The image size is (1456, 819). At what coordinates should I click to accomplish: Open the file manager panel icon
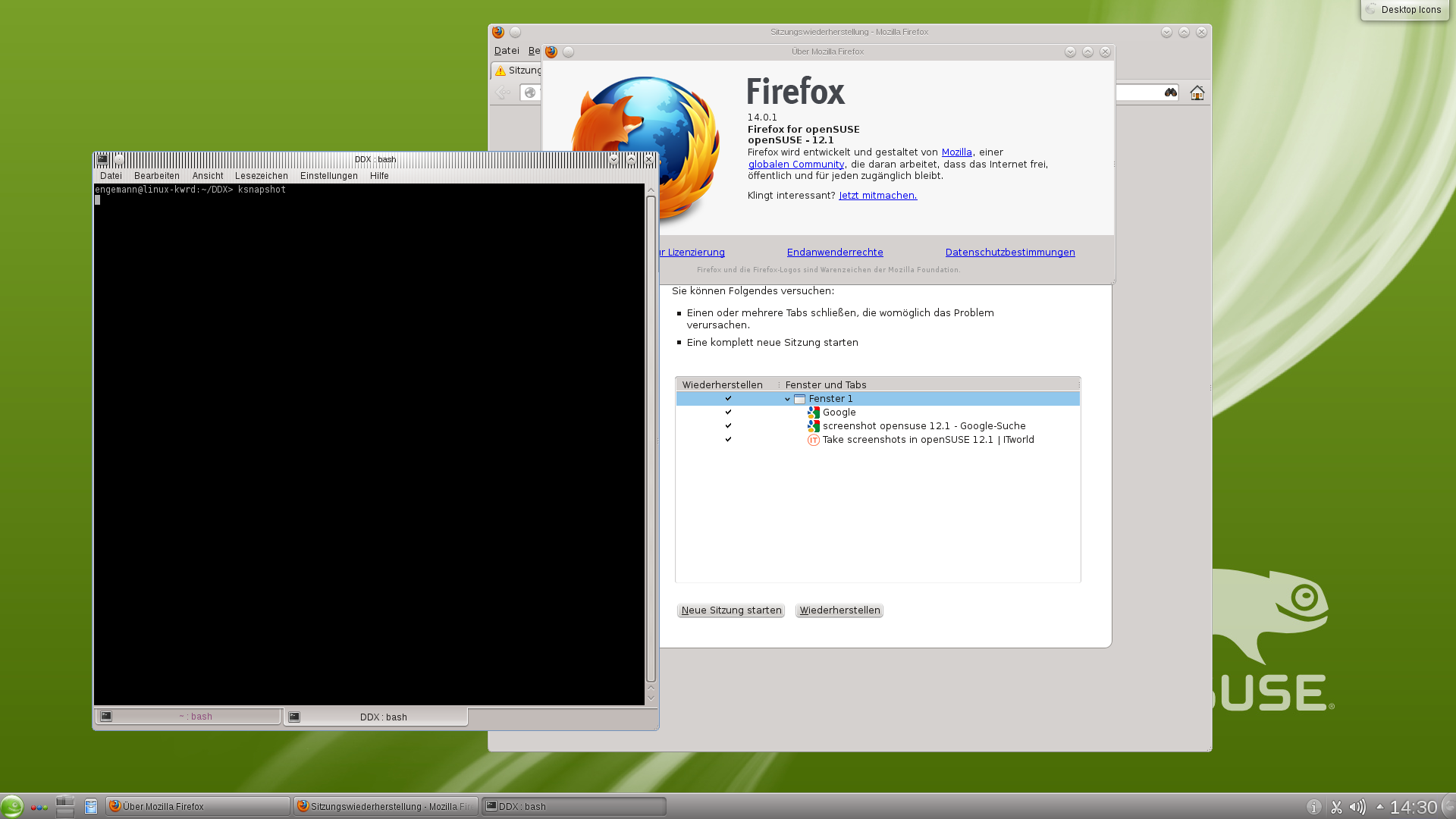click(91, 806)
